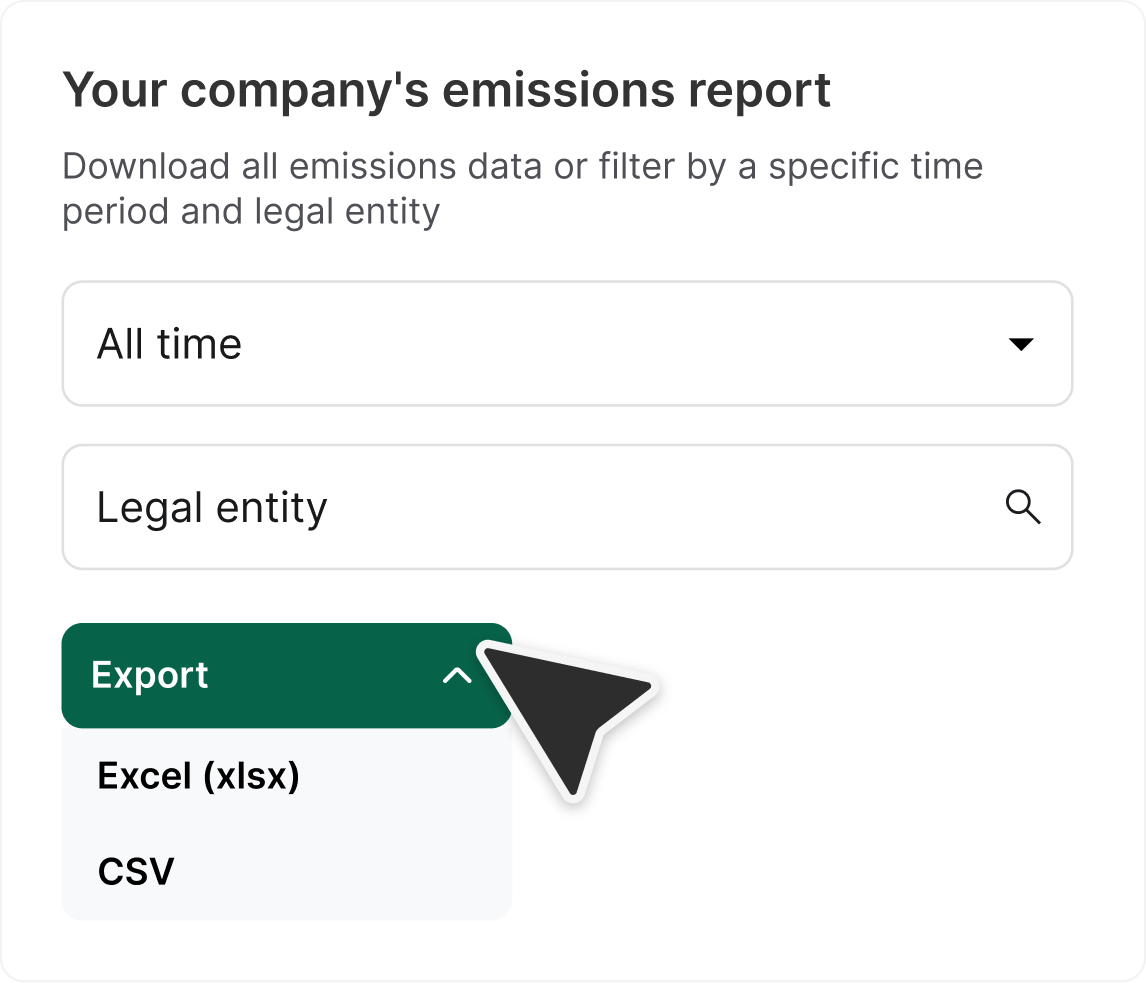Click the heading Your company's emissions report
The height and width of the screenshot is (983, 1146).
447,91
